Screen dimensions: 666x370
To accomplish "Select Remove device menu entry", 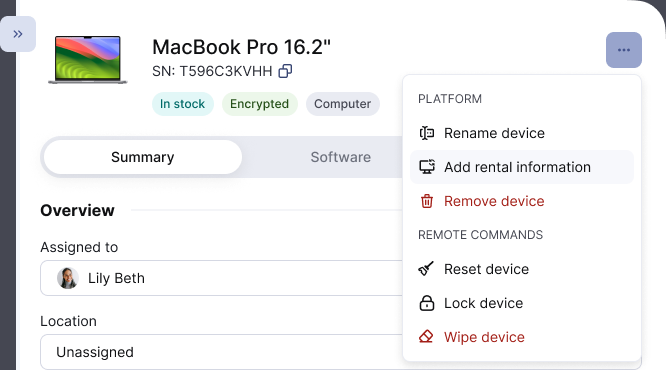I will click(522, 201).
